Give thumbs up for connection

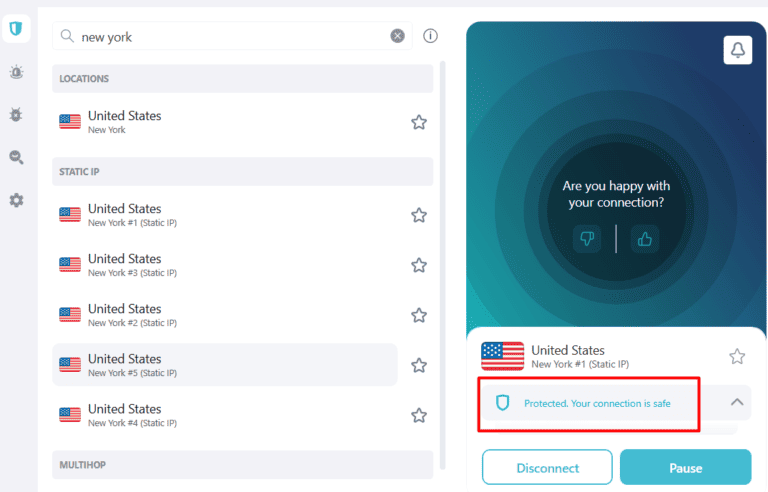(x=645, y=239)
